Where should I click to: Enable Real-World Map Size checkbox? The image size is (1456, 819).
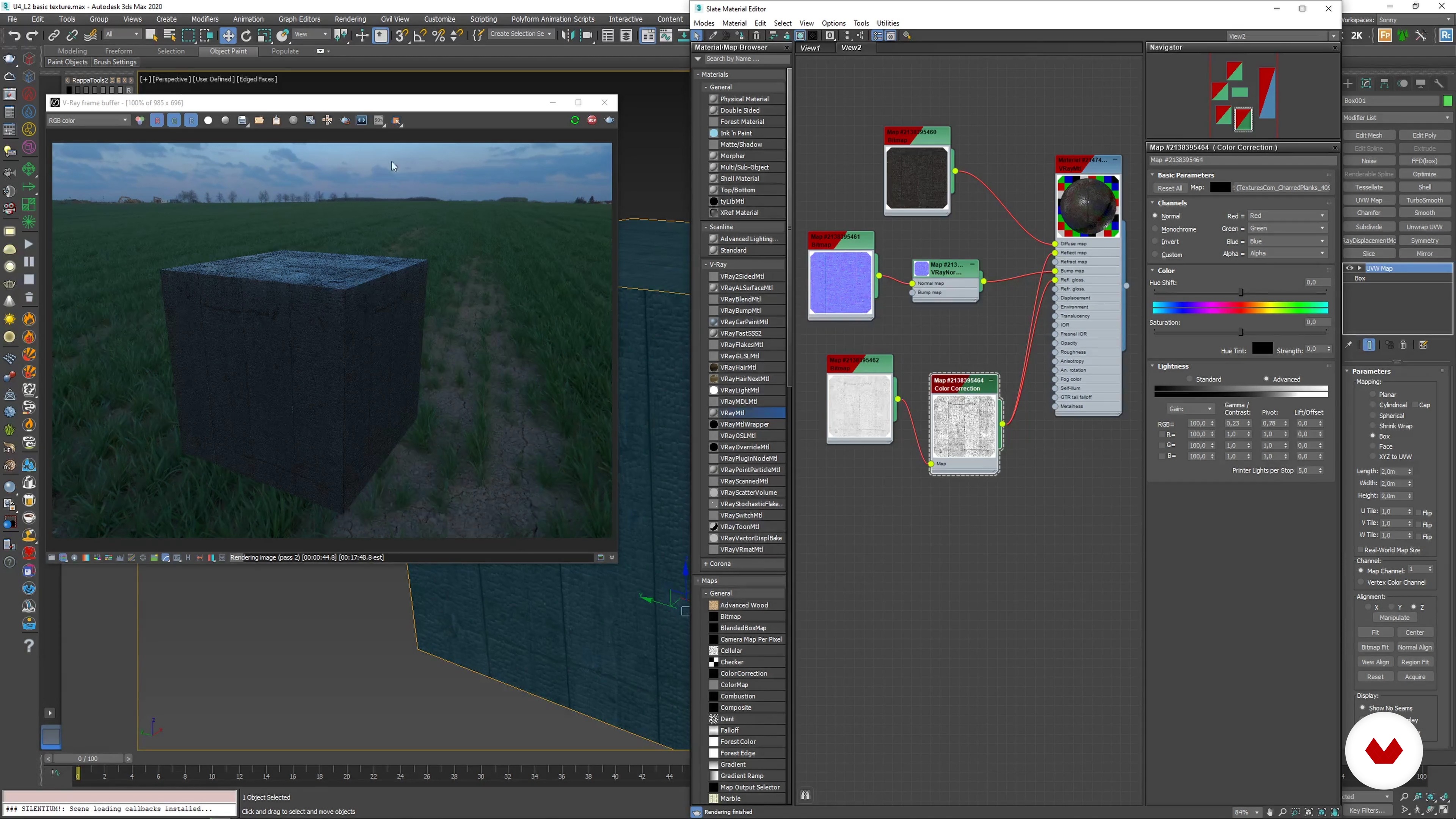[x=1360, y=549]
